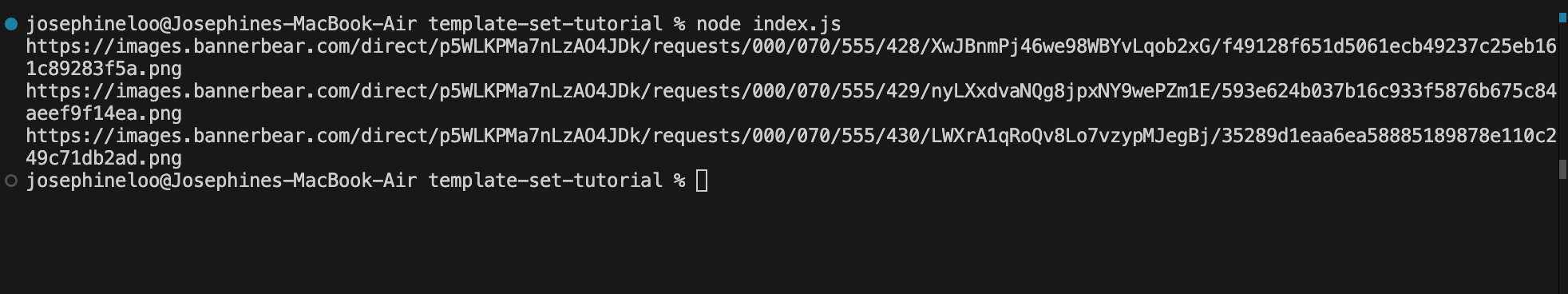Click the scrollbar track below the thumb

pos(1563,236)
